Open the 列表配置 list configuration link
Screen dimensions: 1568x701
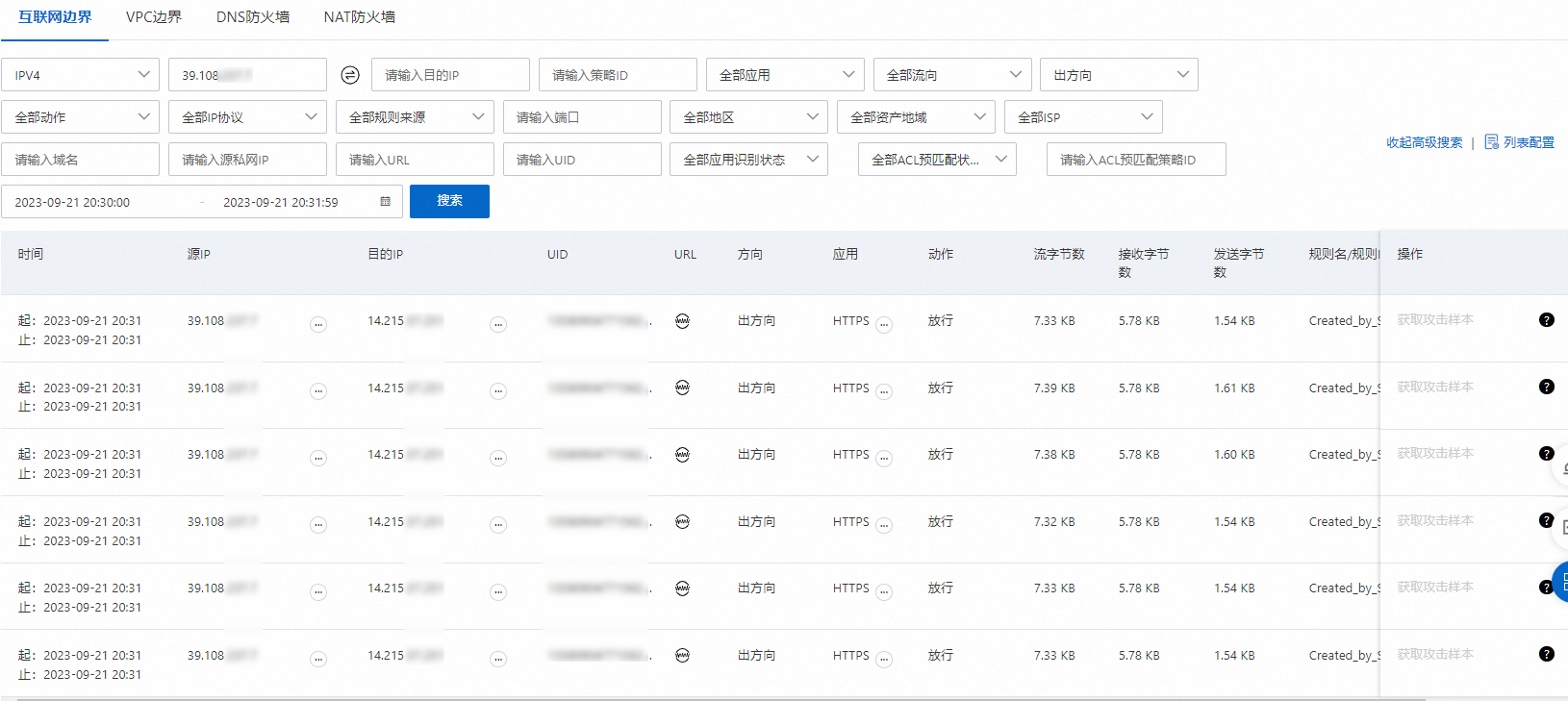click(x=1529, y=142)
